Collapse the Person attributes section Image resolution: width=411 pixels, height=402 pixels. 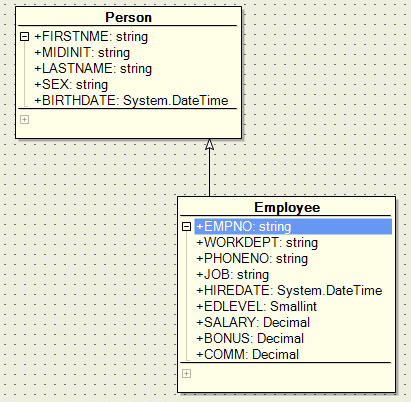(x=24, y=36)
